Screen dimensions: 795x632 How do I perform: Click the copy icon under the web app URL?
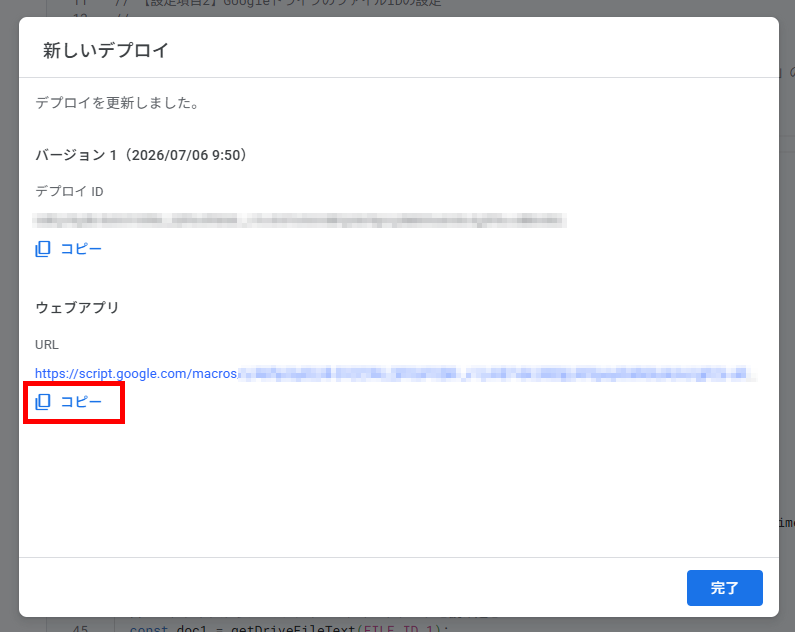(x=43, y=402)
